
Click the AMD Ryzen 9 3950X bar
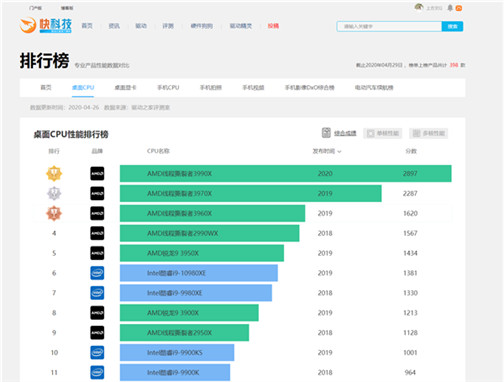tap(202, 253)
